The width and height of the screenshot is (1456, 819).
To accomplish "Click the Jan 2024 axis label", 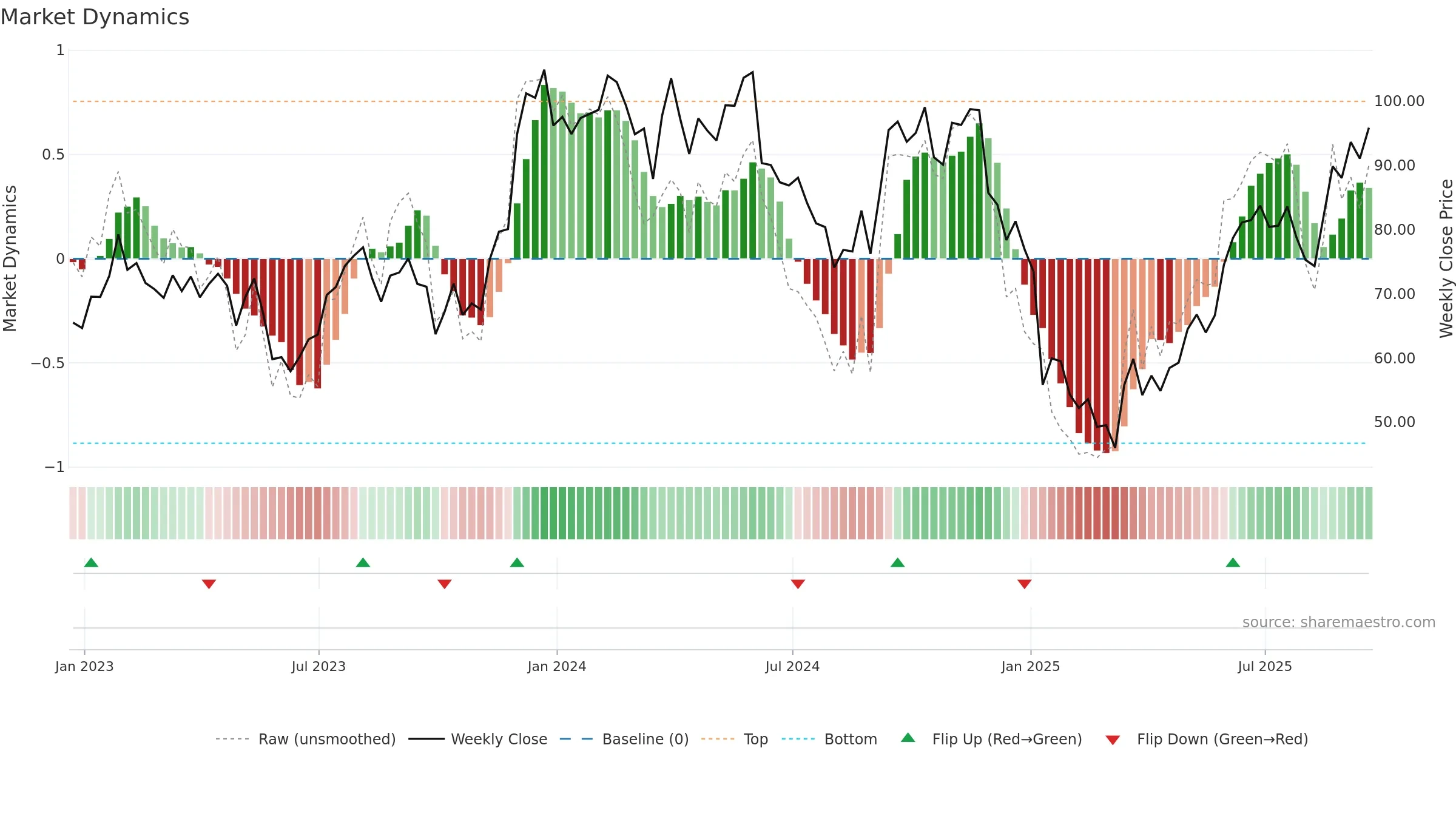I will coord(557,666).
